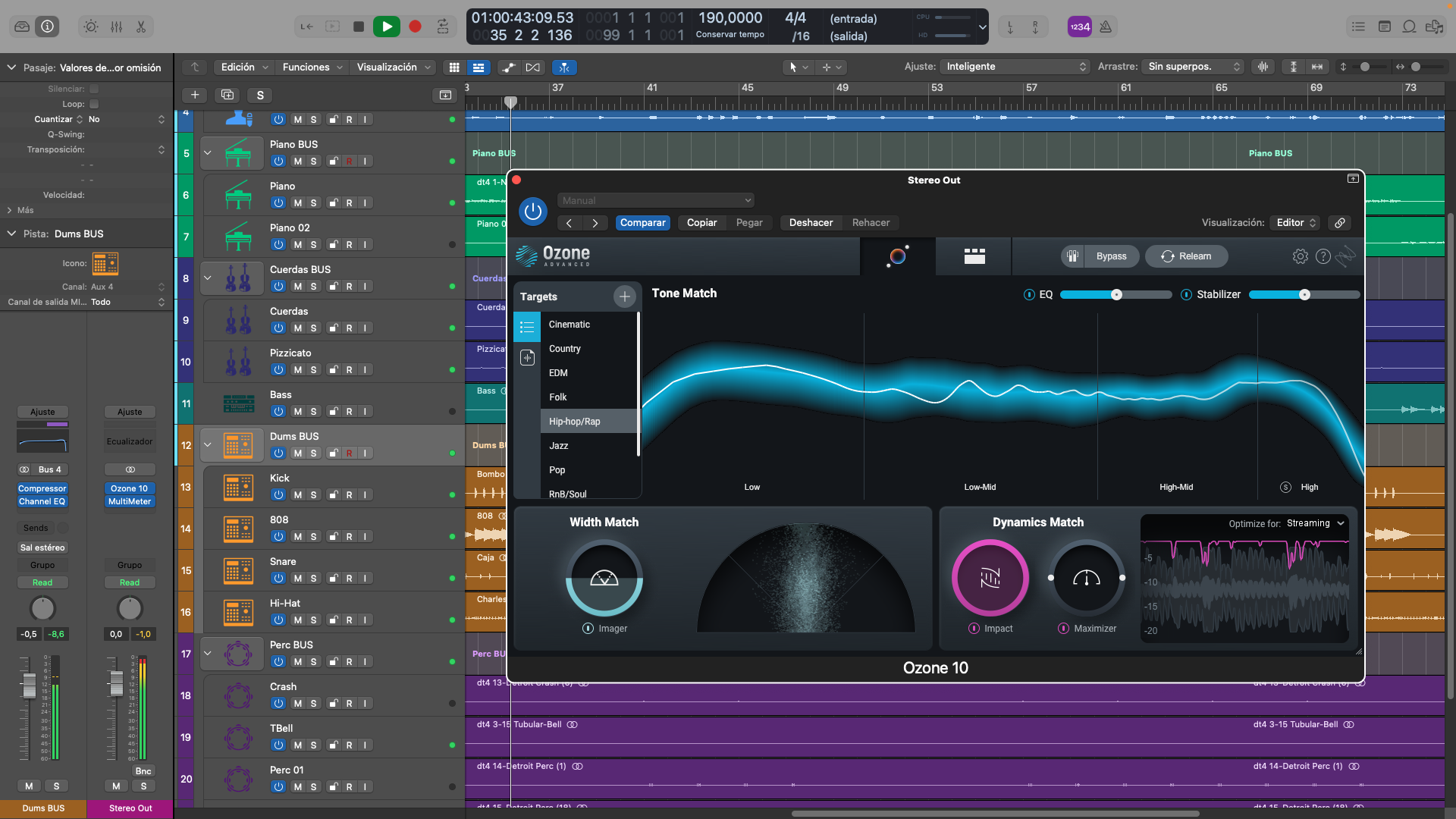1456x819 pixels.
Task: Select Hip-hop/Rap in the Targets list
Action: pyautogui.click(x=575, y=421)
